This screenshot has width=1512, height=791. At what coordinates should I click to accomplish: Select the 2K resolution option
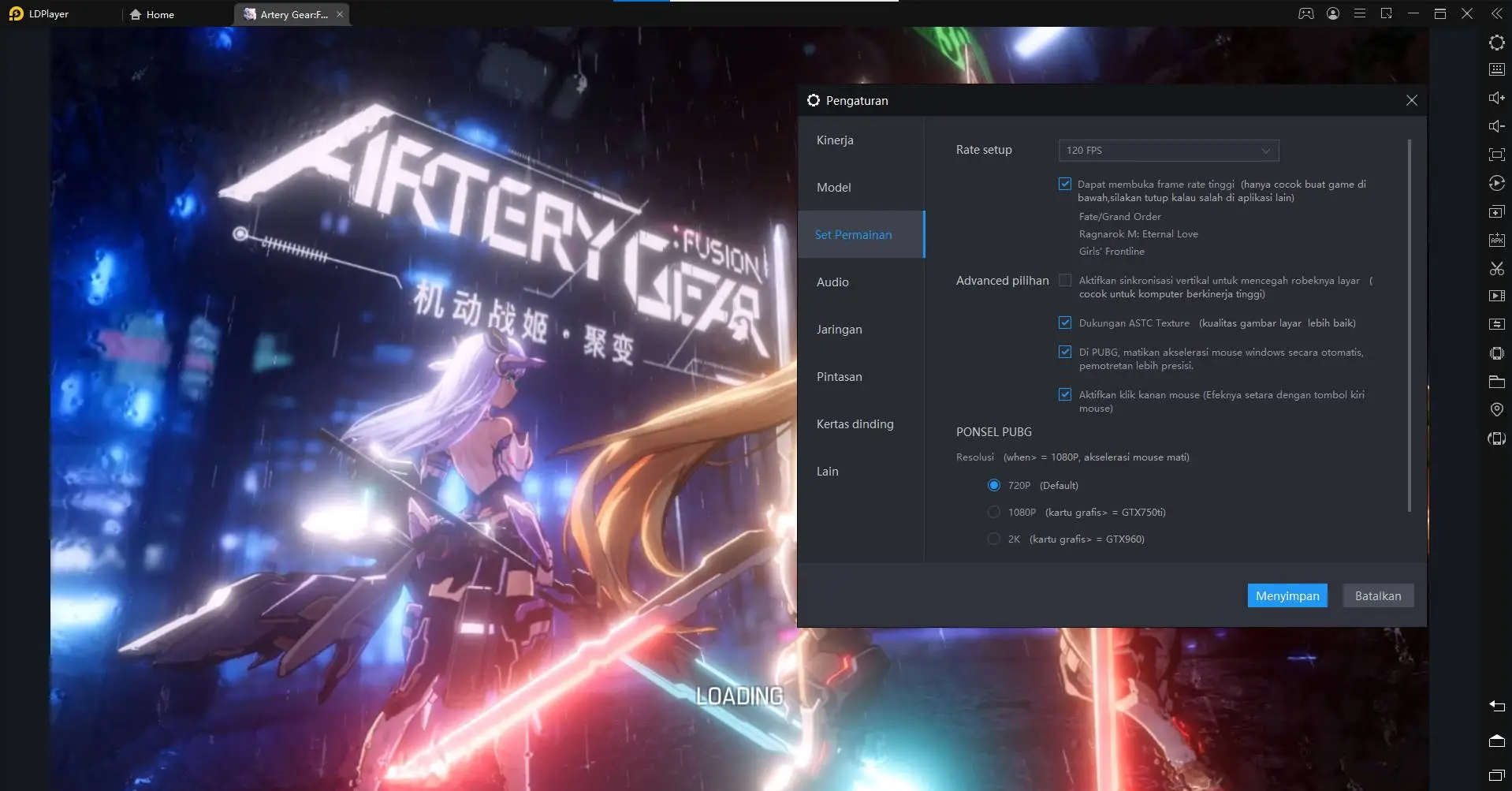(994, 539)
